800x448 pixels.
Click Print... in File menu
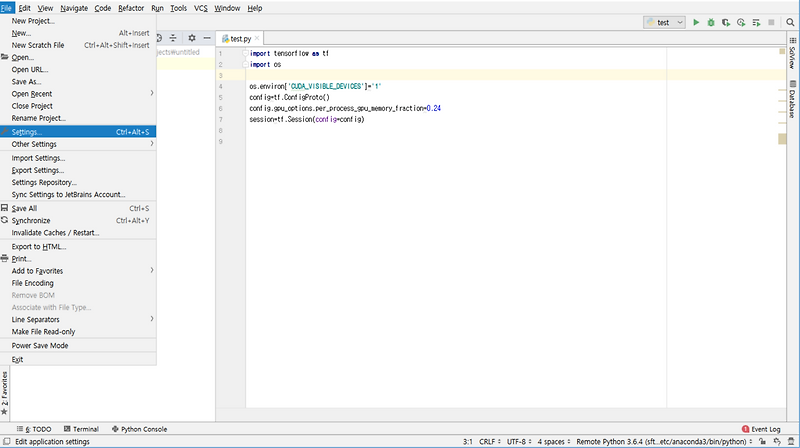pyautogui.click(x=78, y=259)
